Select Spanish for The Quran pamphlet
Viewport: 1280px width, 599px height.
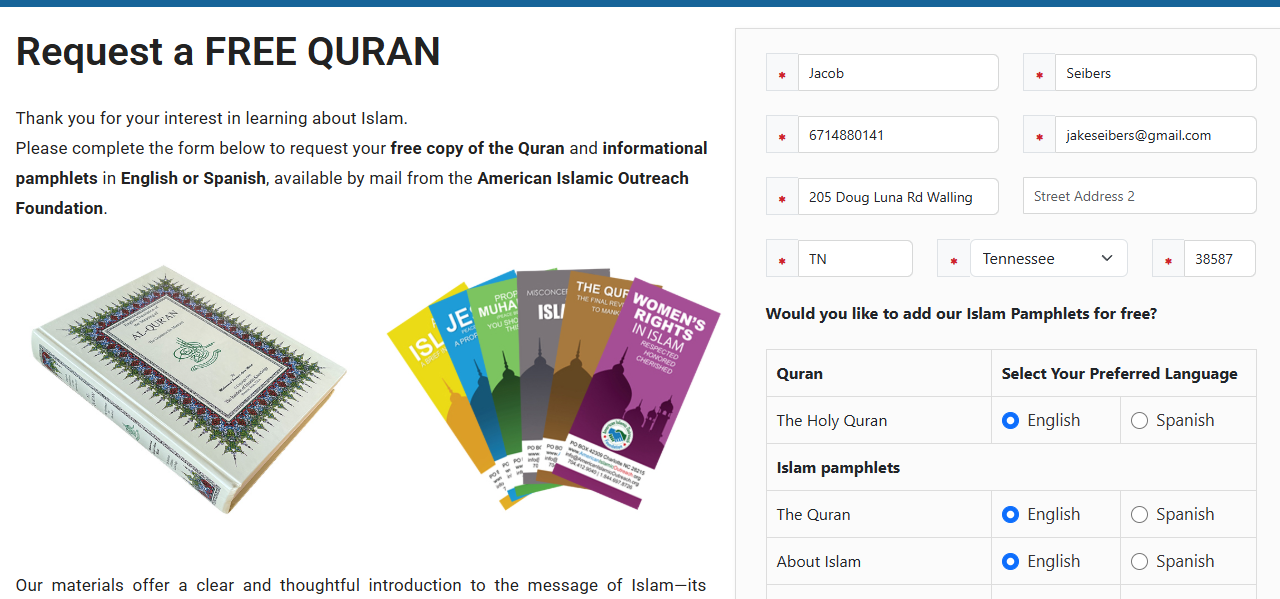tap(1139, 515)
